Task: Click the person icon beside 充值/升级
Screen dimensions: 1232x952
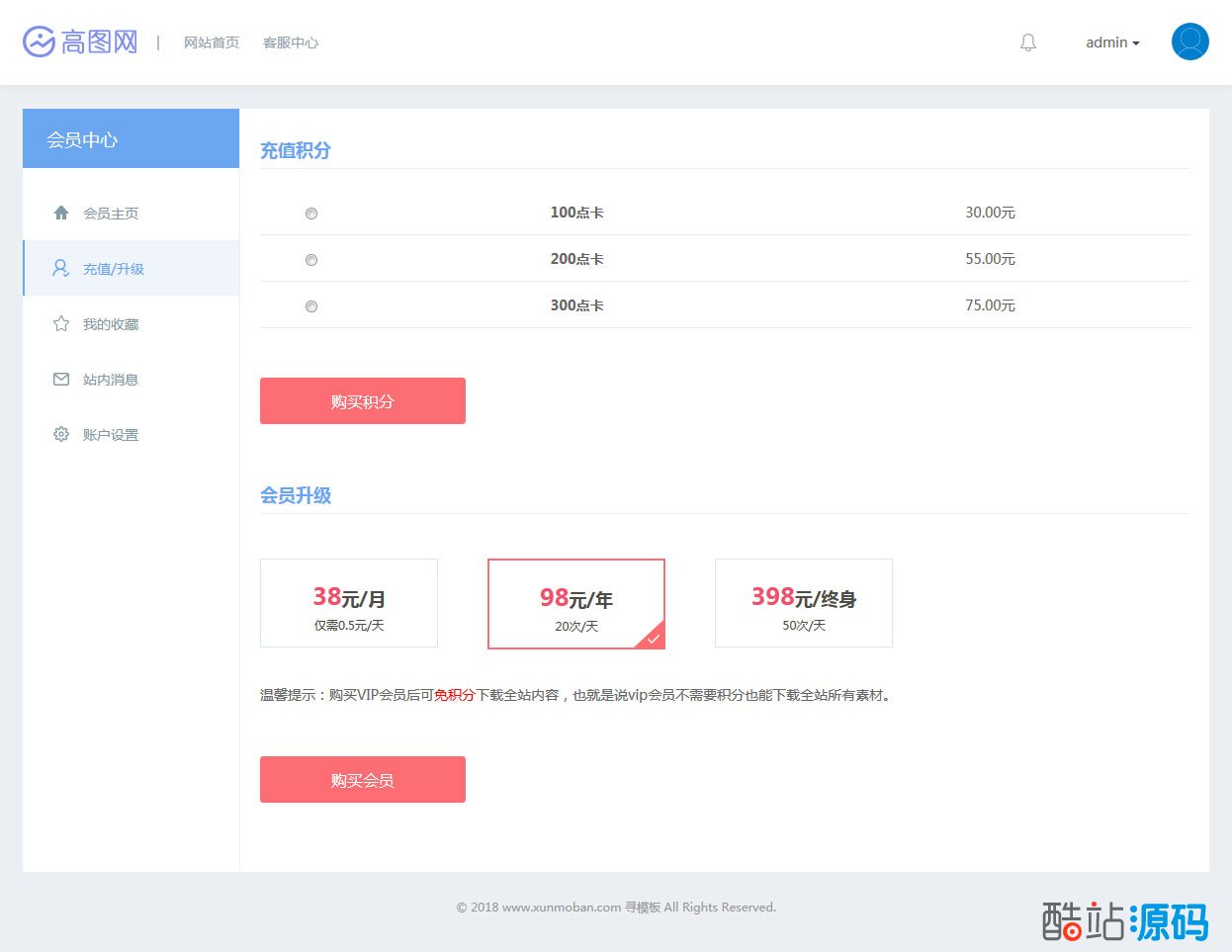Action: 61,269
